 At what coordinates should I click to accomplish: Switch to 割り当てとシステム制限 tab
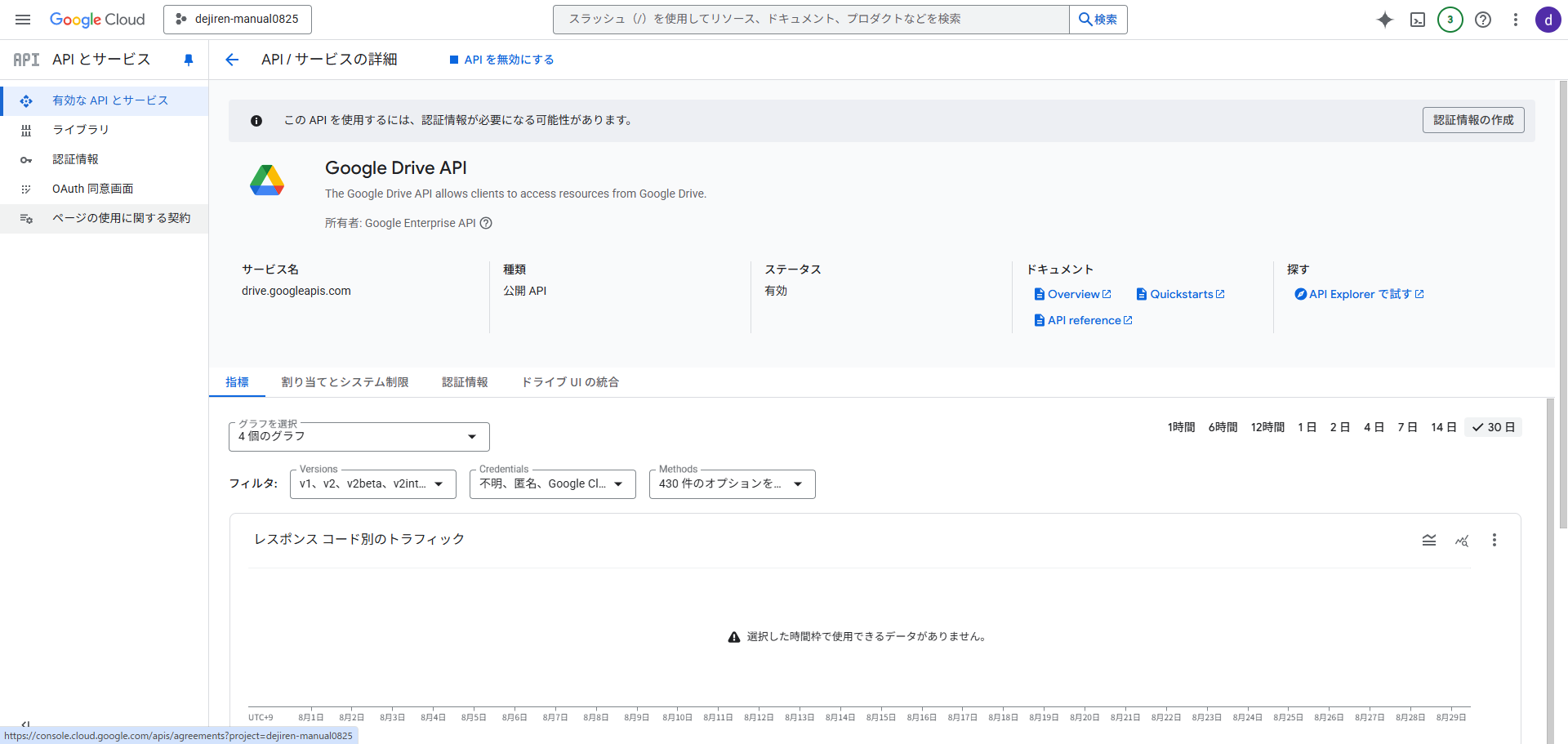pos(345,382)
